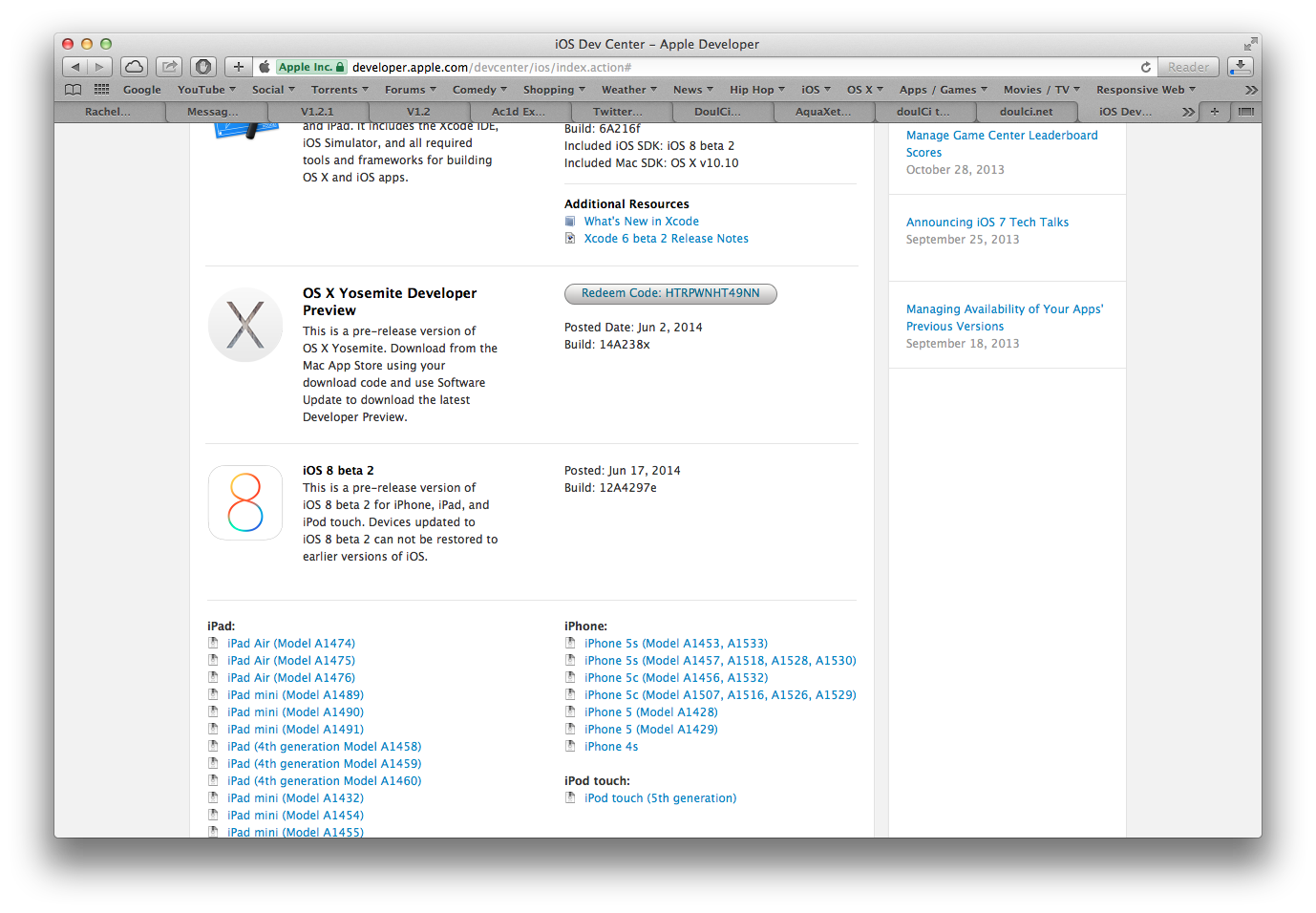Click the reload icon in the address bar
Viewport: 1316px width, 913px height.
click(x=1146, y=67)
